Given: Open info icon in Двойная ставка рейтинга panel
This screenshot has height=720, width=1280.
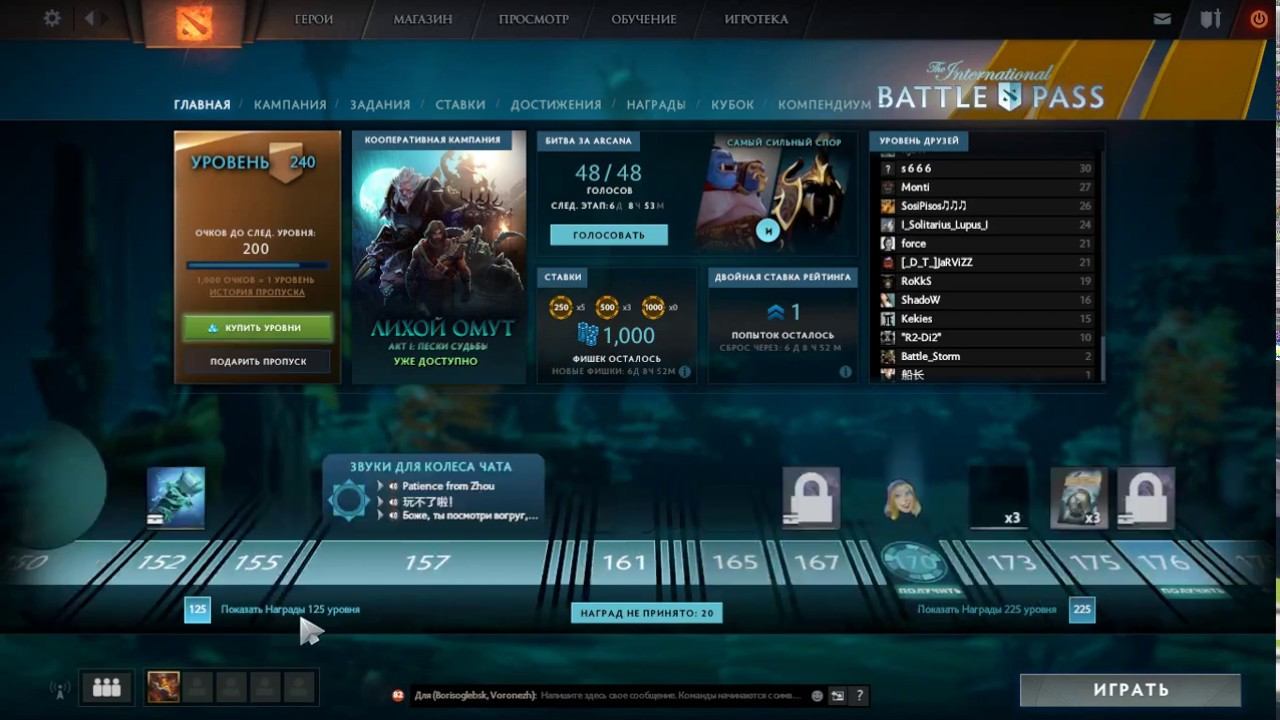Looking at the screenshot, I should tap(845, 371).
